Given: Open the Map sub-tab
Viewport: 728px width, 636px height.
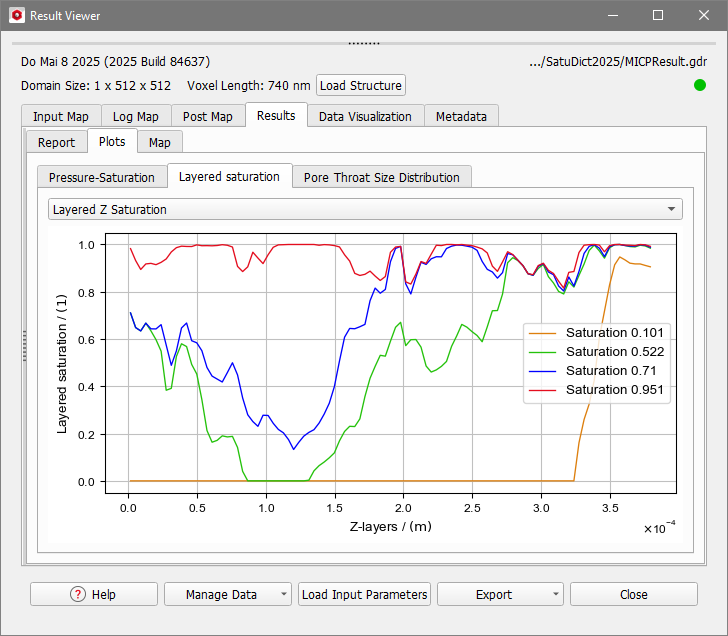Looking at the screenshot, I should click(160, 142).
